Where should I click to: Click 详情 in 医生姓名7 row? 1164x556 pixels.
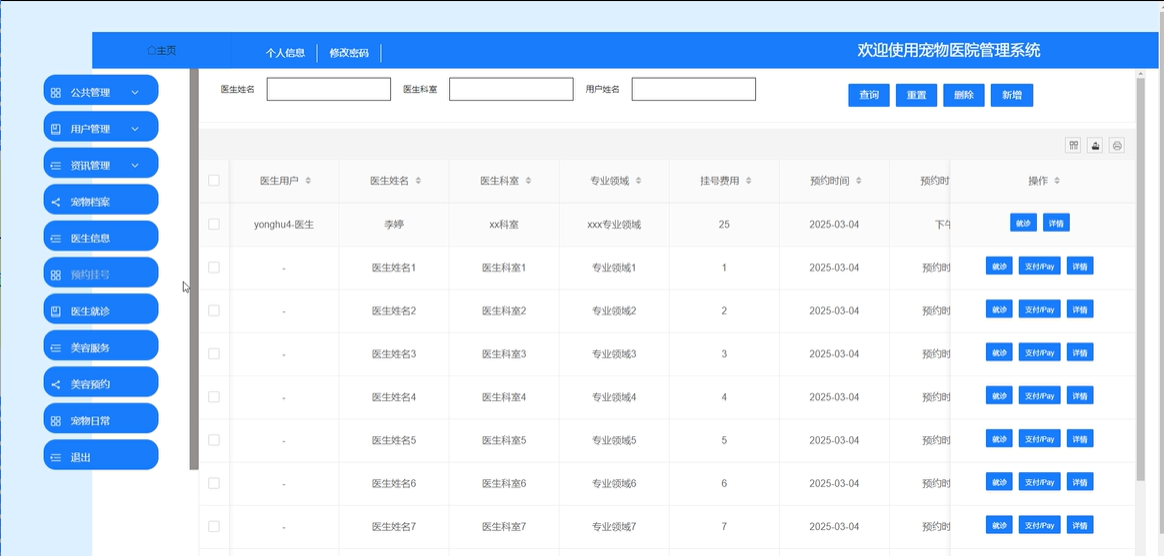(x=1080, y=525)
